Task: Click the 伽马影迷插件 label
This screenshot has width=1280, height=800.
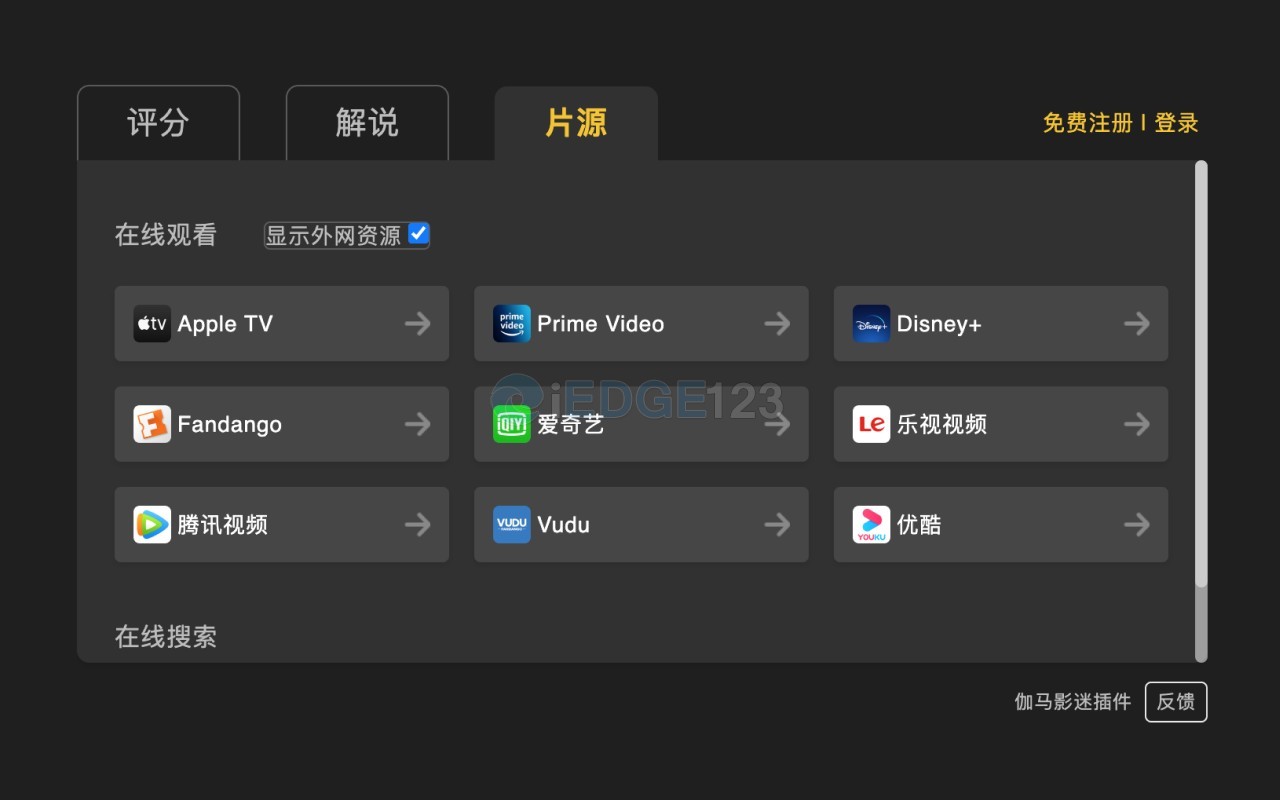Action: (x=1073, y=702)
